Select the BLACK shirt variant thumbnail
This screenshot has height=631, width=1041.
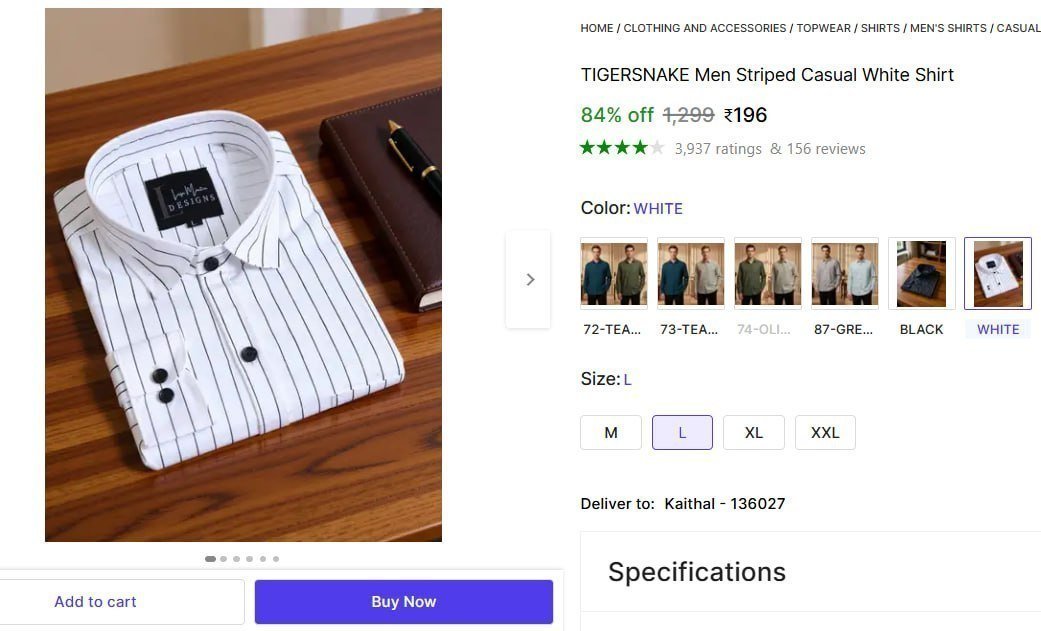[x=920, y=273]
